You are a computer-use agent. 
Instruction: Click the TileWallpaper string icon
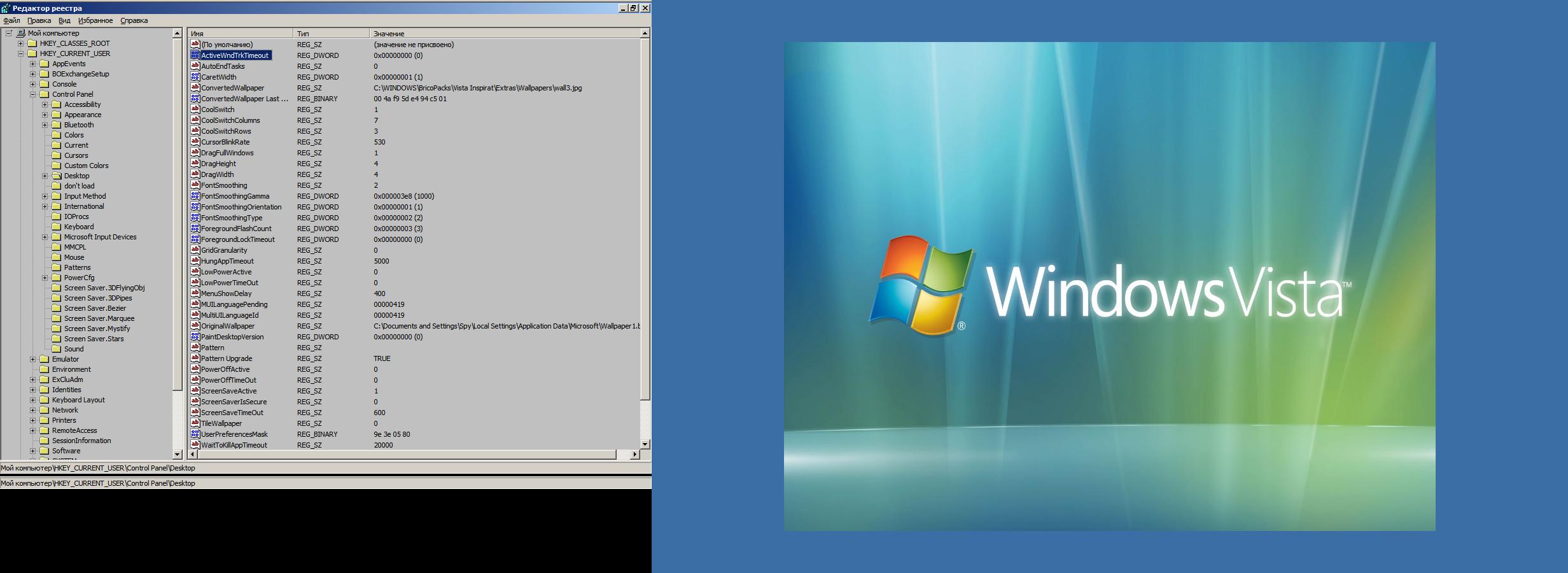pyautogui.click(x=195, y=423)
